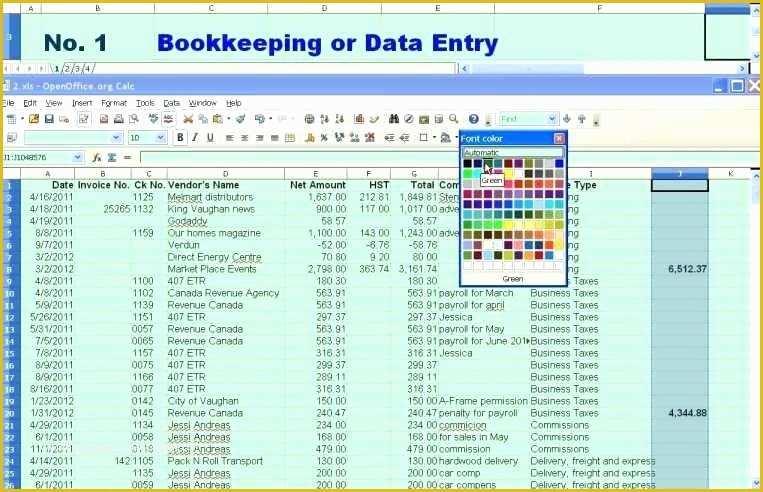Click Find Next down arrow button
Screen dimensions: 763x492
tap(566, 119)
